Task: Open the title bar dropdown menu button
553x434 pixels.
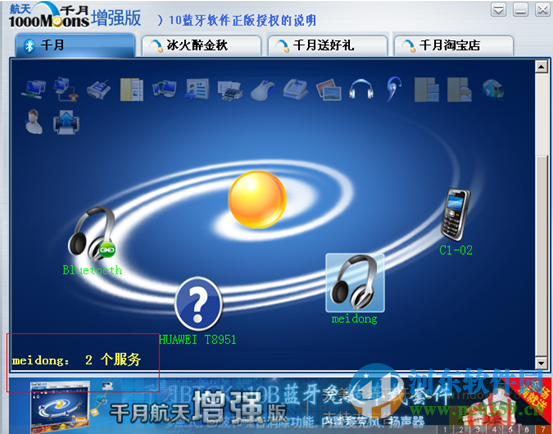Action: pos(499,10)
